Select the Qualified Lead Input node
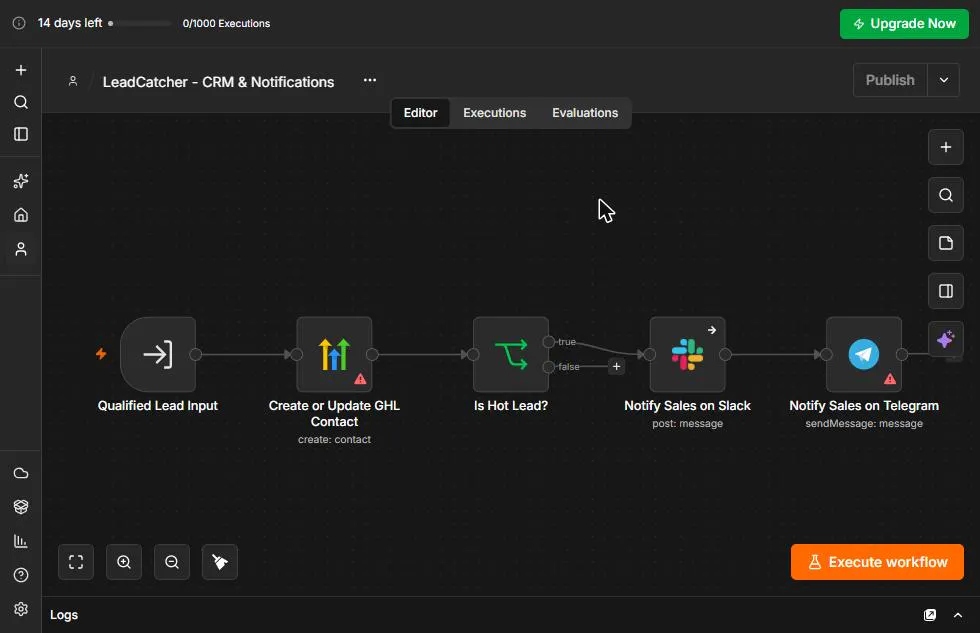 (158, 354)
